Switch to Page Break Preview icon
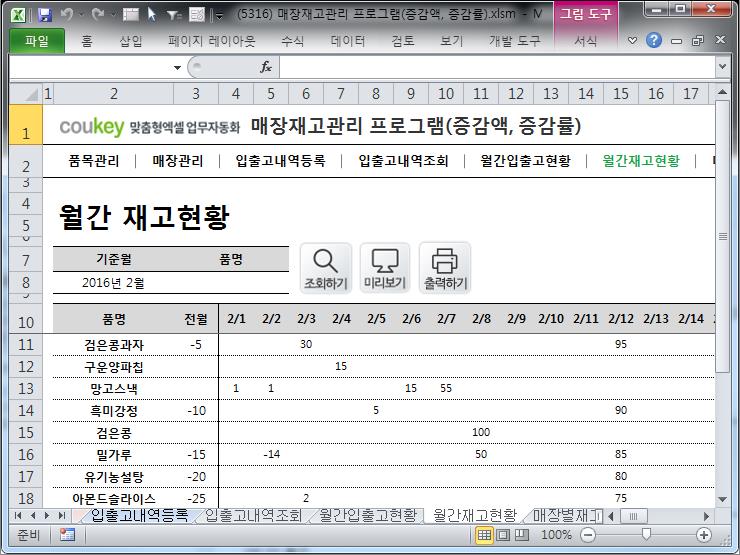The width and height of the screenshot is (740, 555). tap(521, 535)
